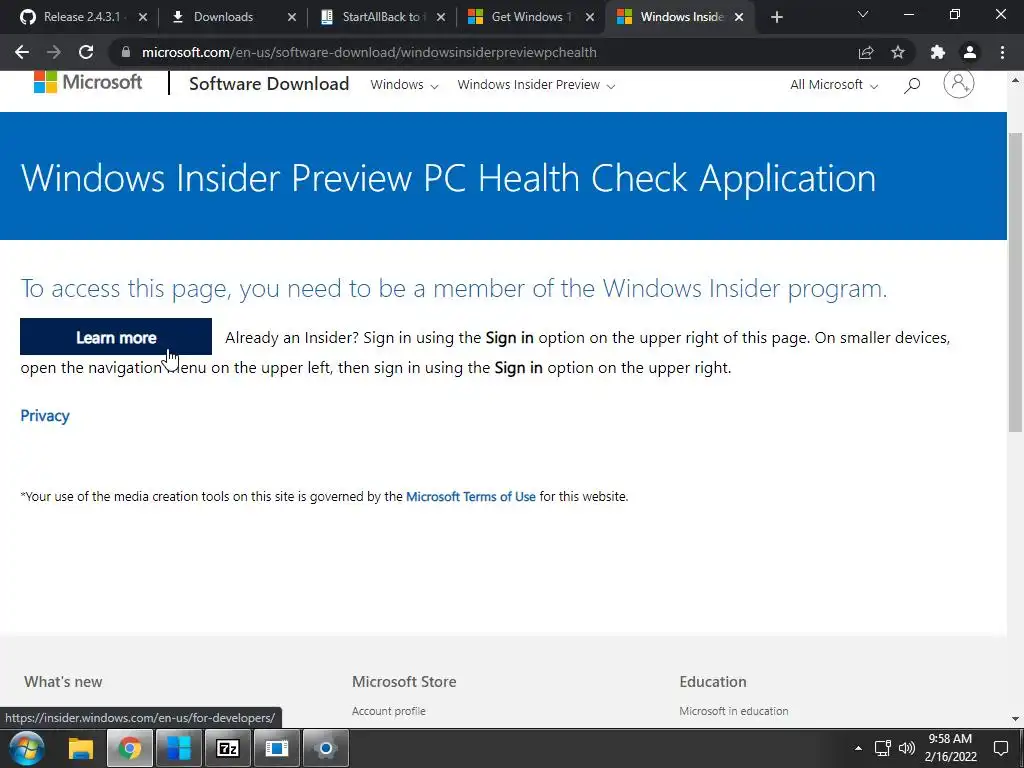Expand the Windows Insider Preview dropdown
This screenshot has height=768, width=1024.
point(536,85)
